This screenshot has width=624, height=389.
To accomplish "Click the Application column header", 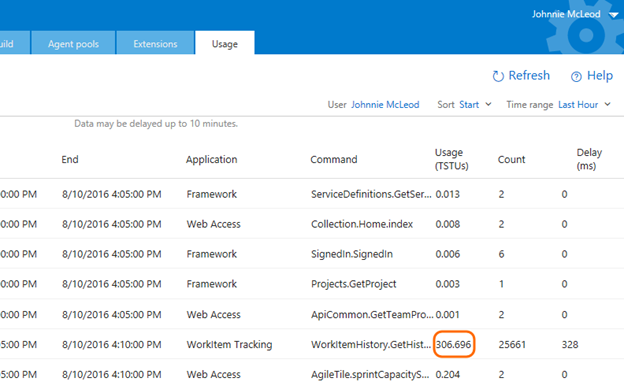I will coord(211,159).
